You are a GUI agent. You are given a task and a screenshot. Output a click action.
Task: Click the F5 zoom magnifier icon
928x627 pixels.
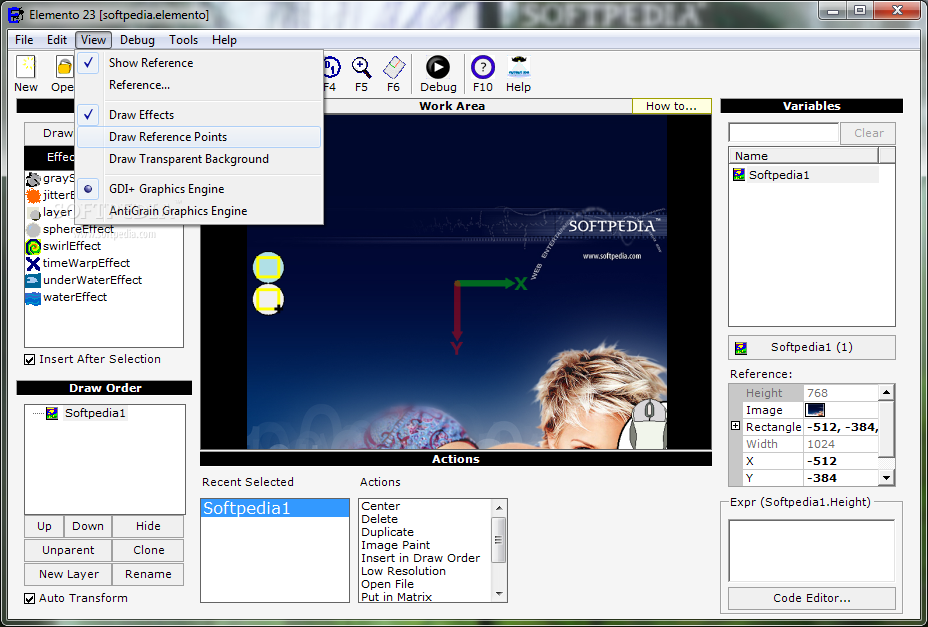pyautogui.click(x=362, y=67)
